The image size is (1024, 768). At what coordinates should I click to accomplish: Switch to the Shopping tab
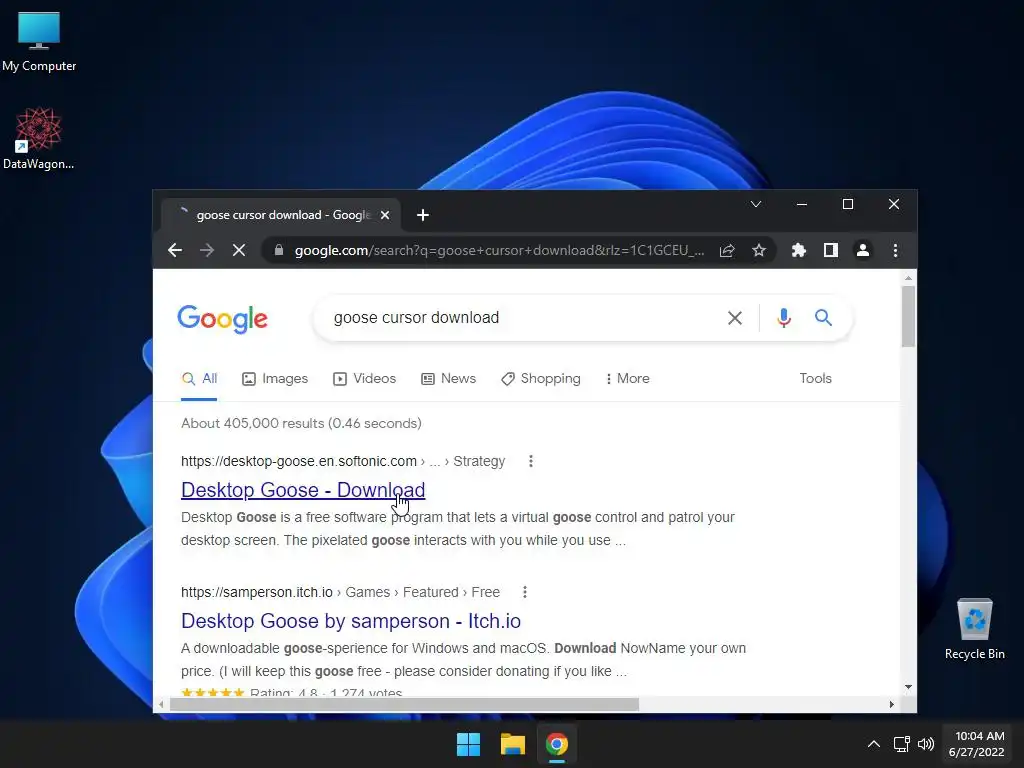(541, 379)
